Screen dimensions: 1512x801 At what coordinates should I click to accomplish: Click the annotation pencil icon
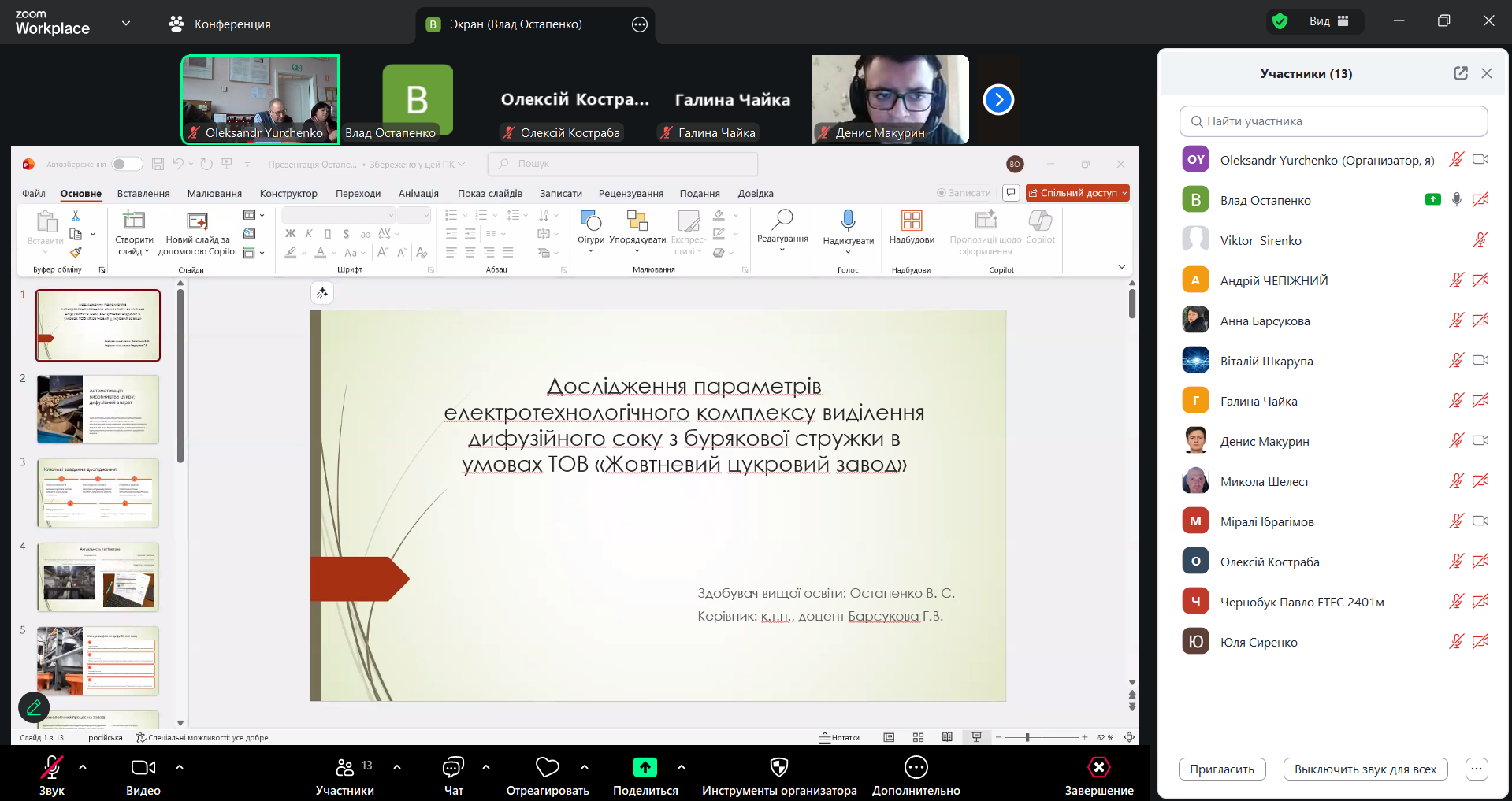click(34, 707)
